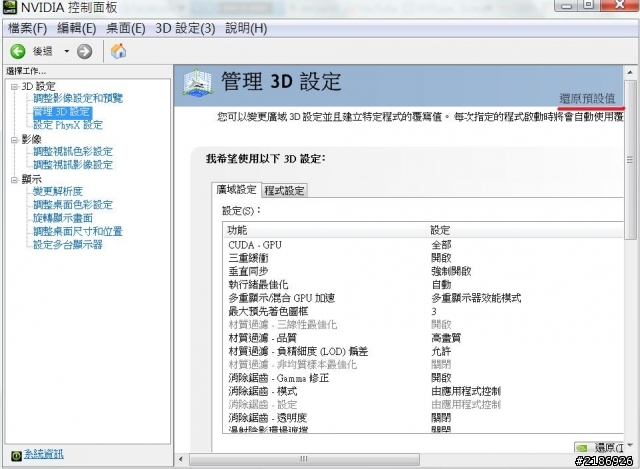
Task: Open the back history dropdown arrow
Action: point(67,51)
